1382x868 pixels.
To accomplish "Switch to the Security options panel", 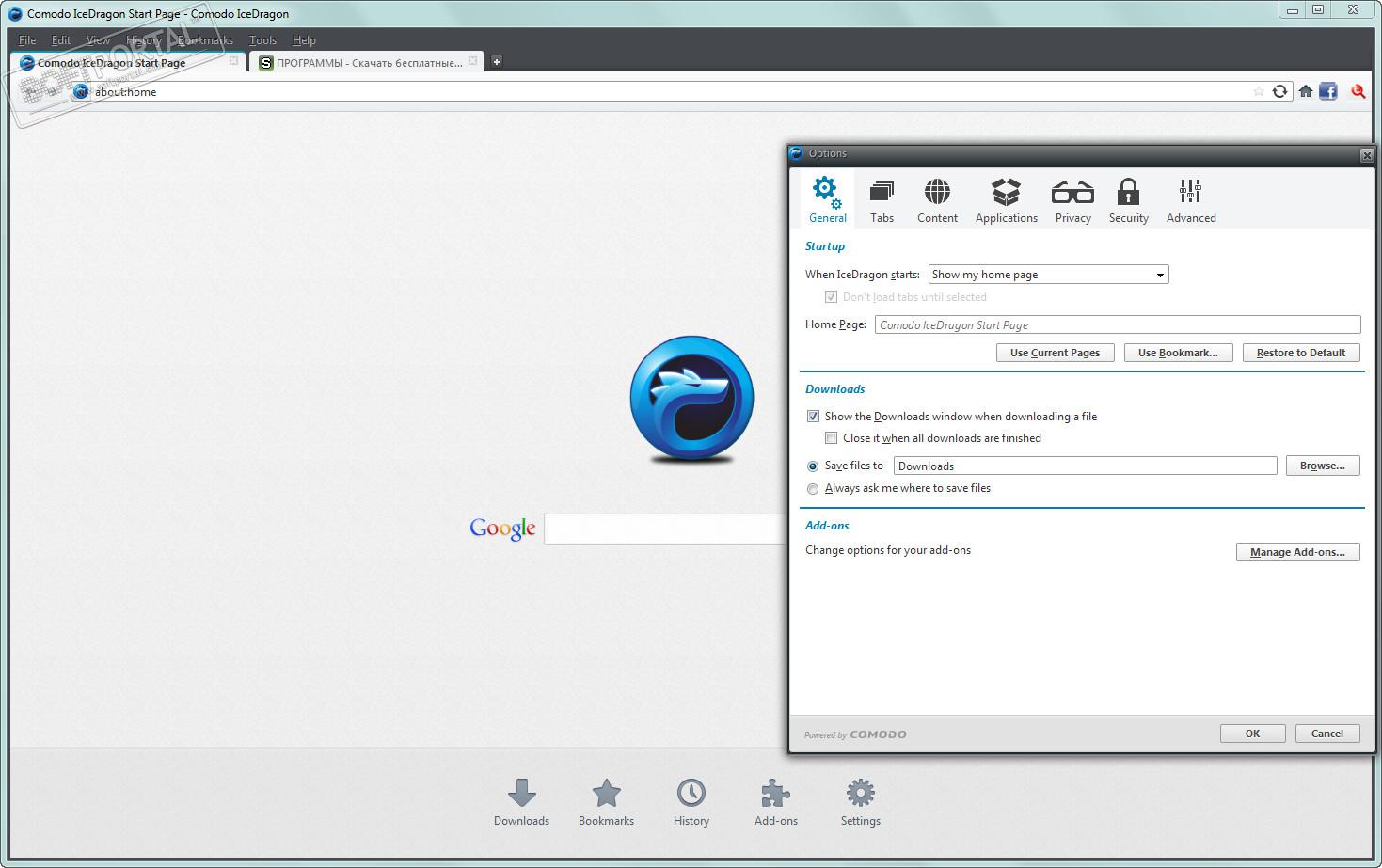I will (1128, 201).
